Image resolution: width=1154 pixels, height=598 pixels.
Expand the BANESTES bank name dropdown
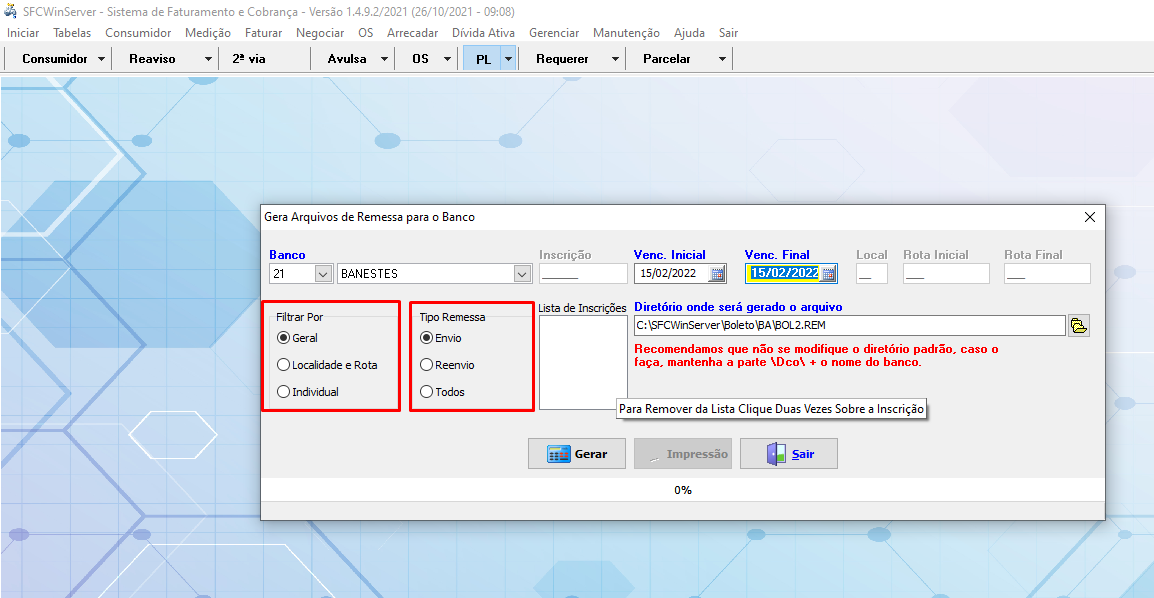(x=522, y=274)
